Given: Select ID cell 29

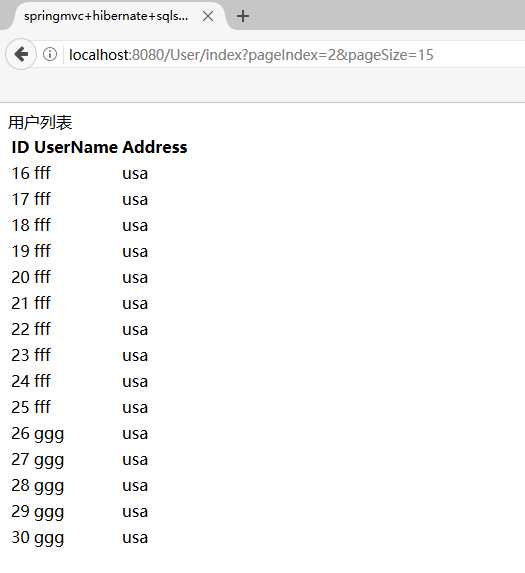Looking at the screenshot, I should coord(20,511).
